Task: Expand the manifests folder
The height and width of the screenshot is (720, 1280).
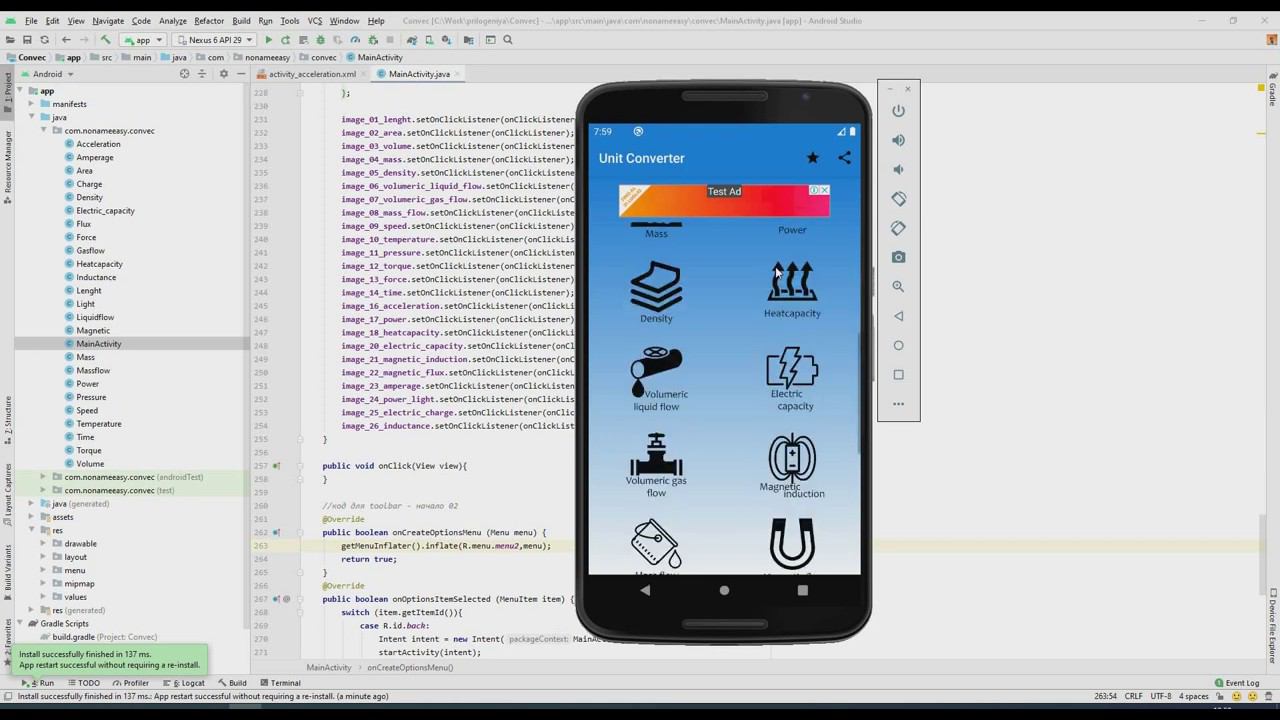Action: (32, 104)
